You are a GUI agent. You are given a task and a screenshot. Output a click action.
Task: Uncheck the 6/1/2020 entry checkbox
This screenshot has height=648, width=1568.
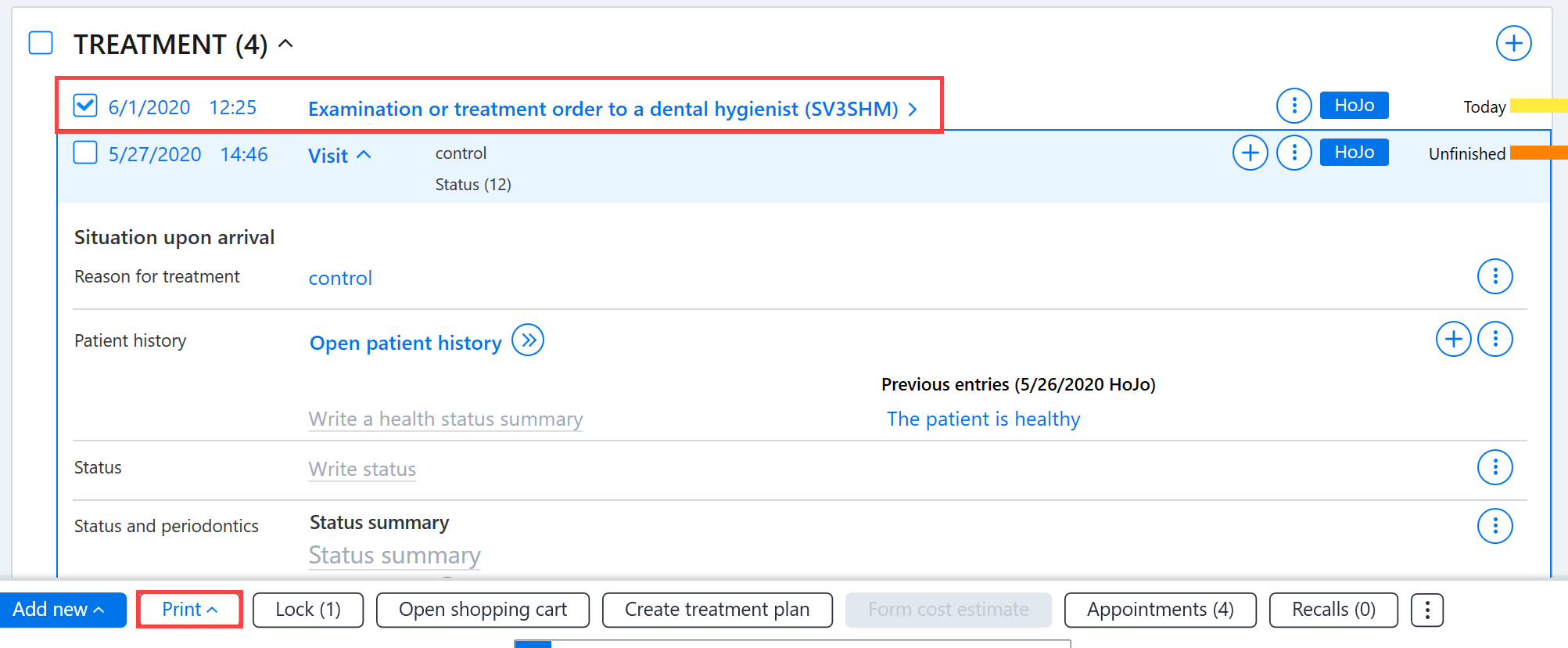click(x=85, y=105)
